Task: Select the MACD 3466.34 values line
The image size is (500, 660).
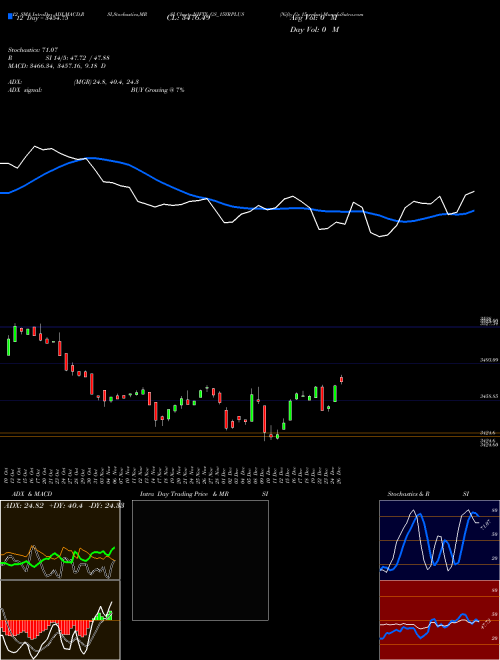Action: click(57, 66)
